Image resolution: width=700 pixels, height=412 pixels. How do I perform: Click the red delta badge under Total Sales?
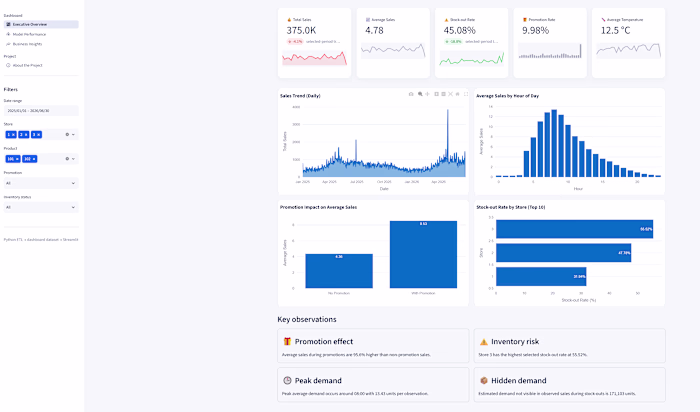295,42
